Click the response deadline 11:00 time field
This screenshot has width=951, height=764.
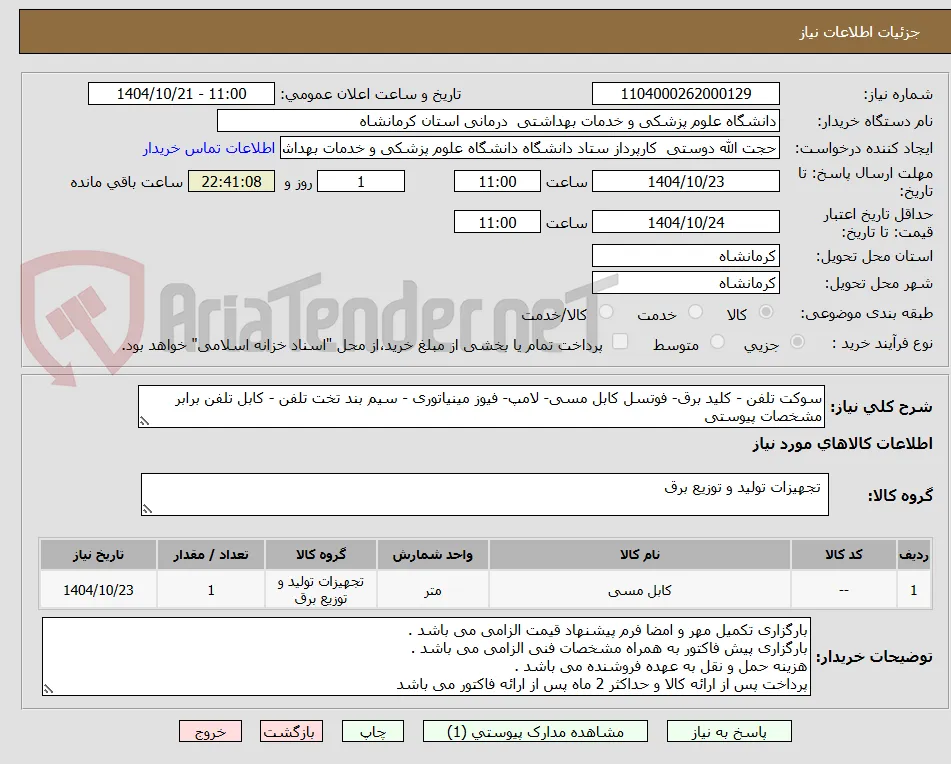[x=497, y=181]
